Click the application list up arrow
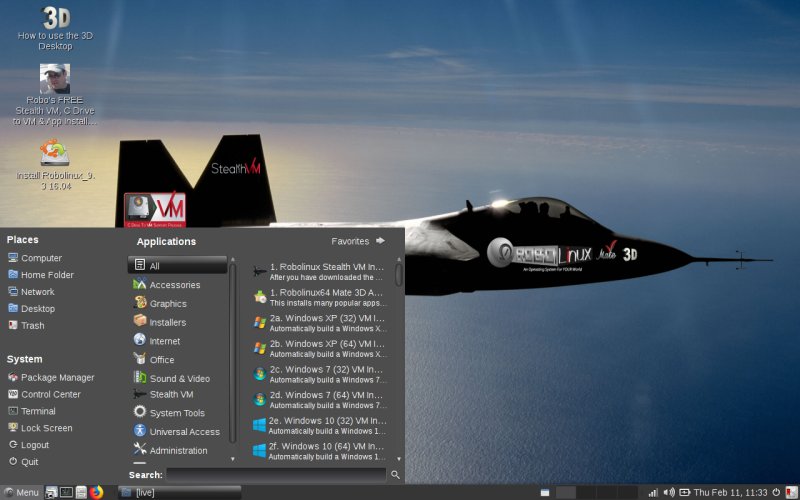Screen dimensions: 800x500 398,260
